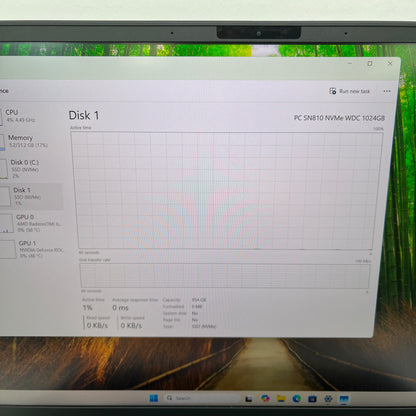The width and height of the screenshot is (416, 416).
Task: Open the Windows Start menu
Action: click(x=154, y=398)
